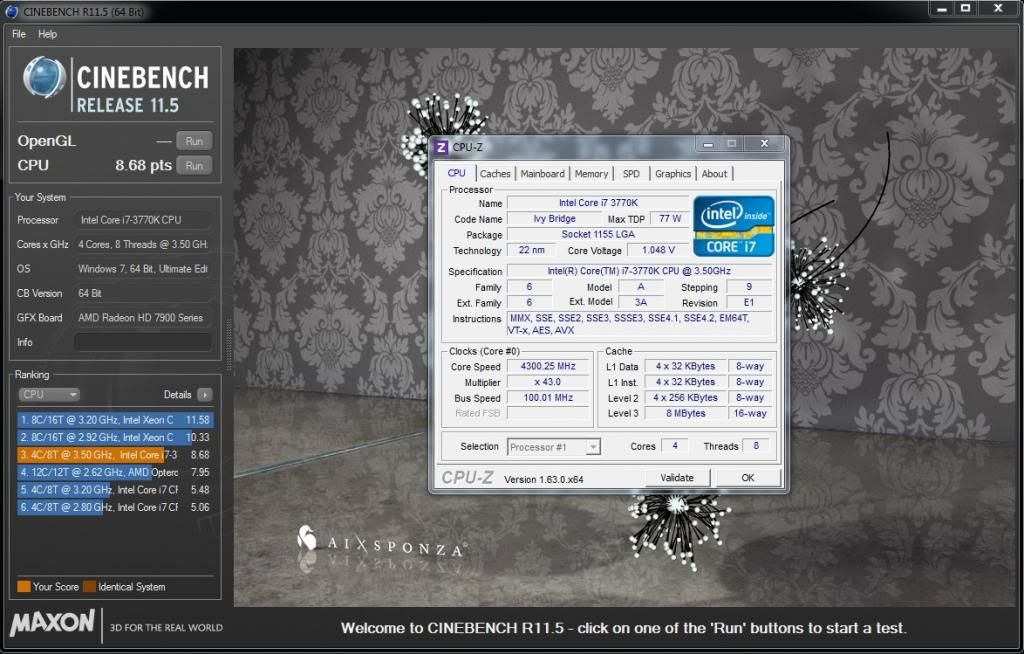Viewport: 1024px width, 654px height.
Task: Switch to the Memory tab
Action: tap(591, 173)
